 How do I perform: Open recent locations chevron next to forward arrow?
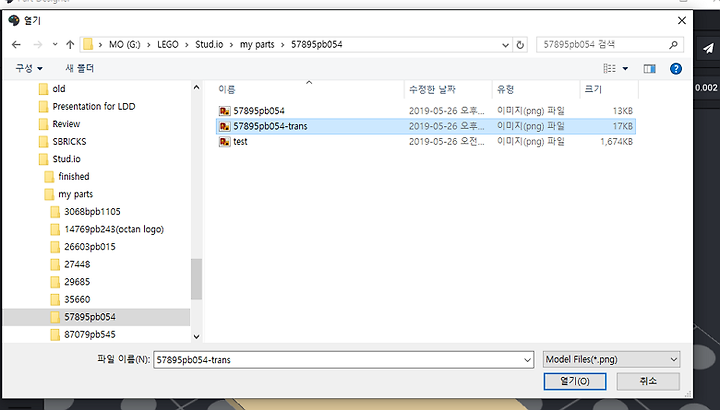[x=55, y=45]
